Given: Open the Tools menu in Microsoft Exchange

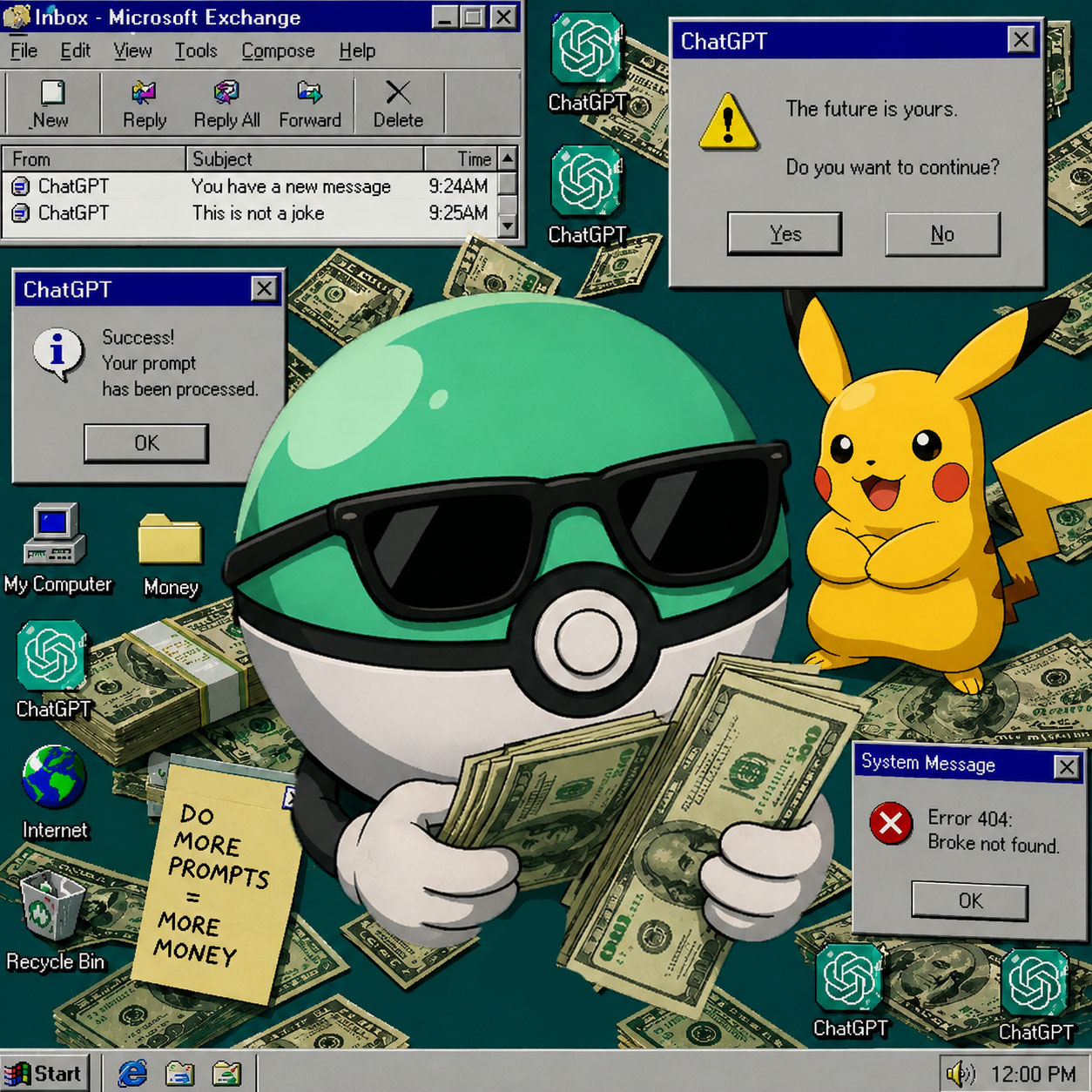Looking at the screenshot, I should (x=196, y=51).
